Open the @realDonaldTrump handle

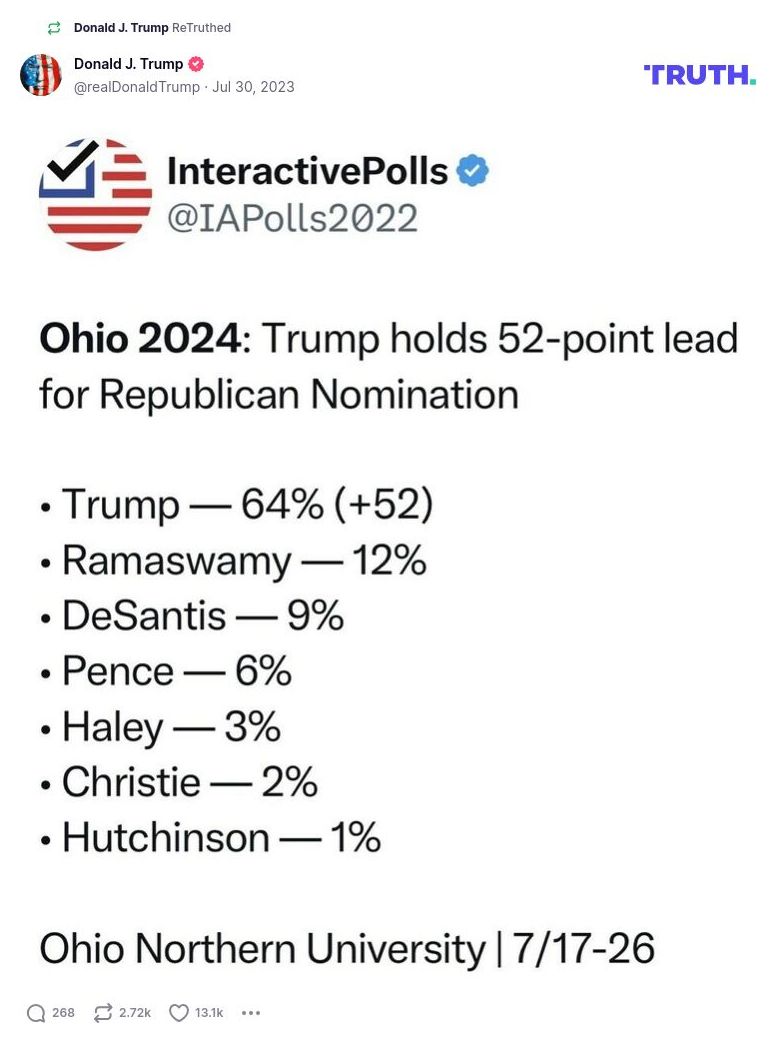133,87
